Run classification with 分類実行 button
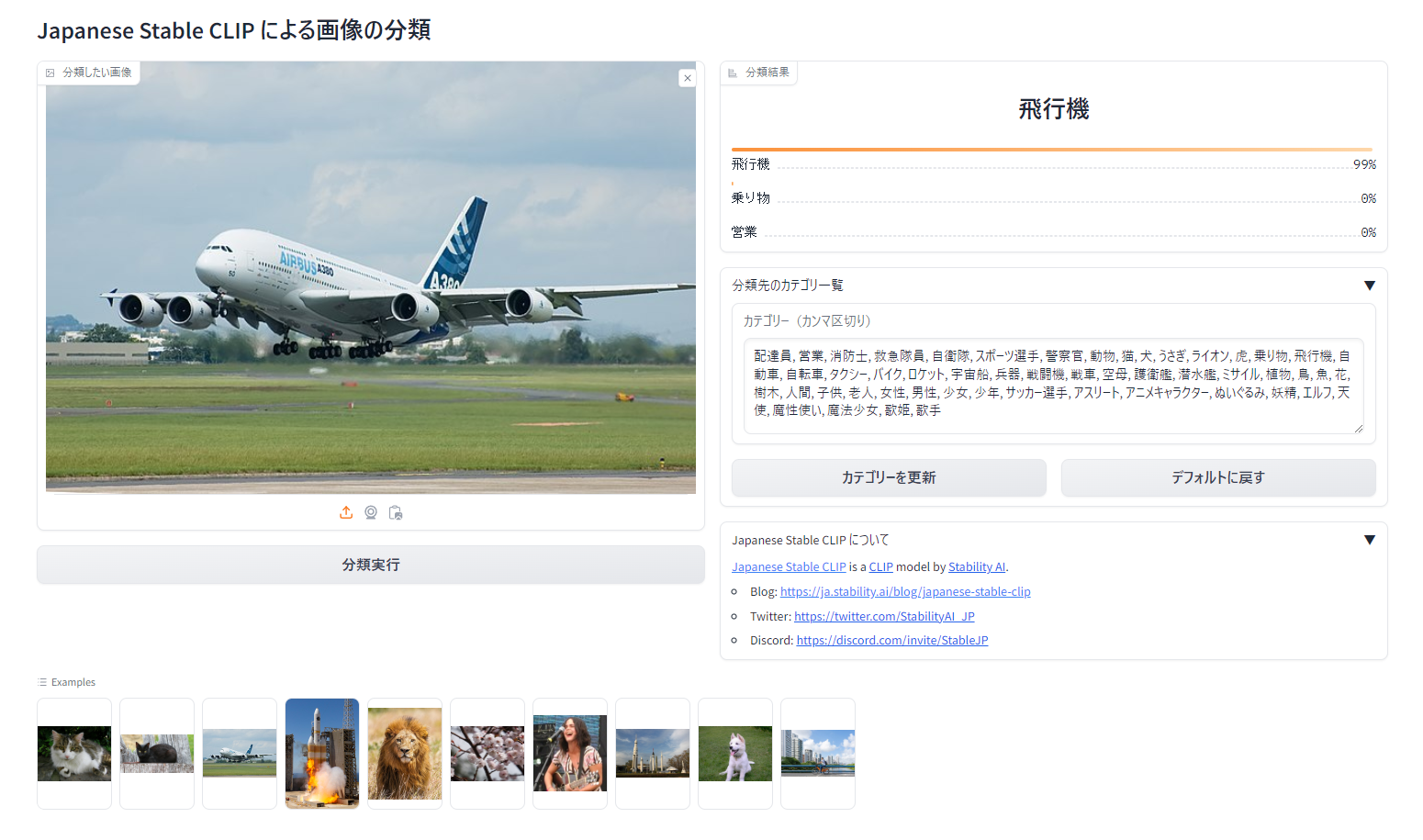The width and height of the screenshot is (1423, 840). point(371,565)
